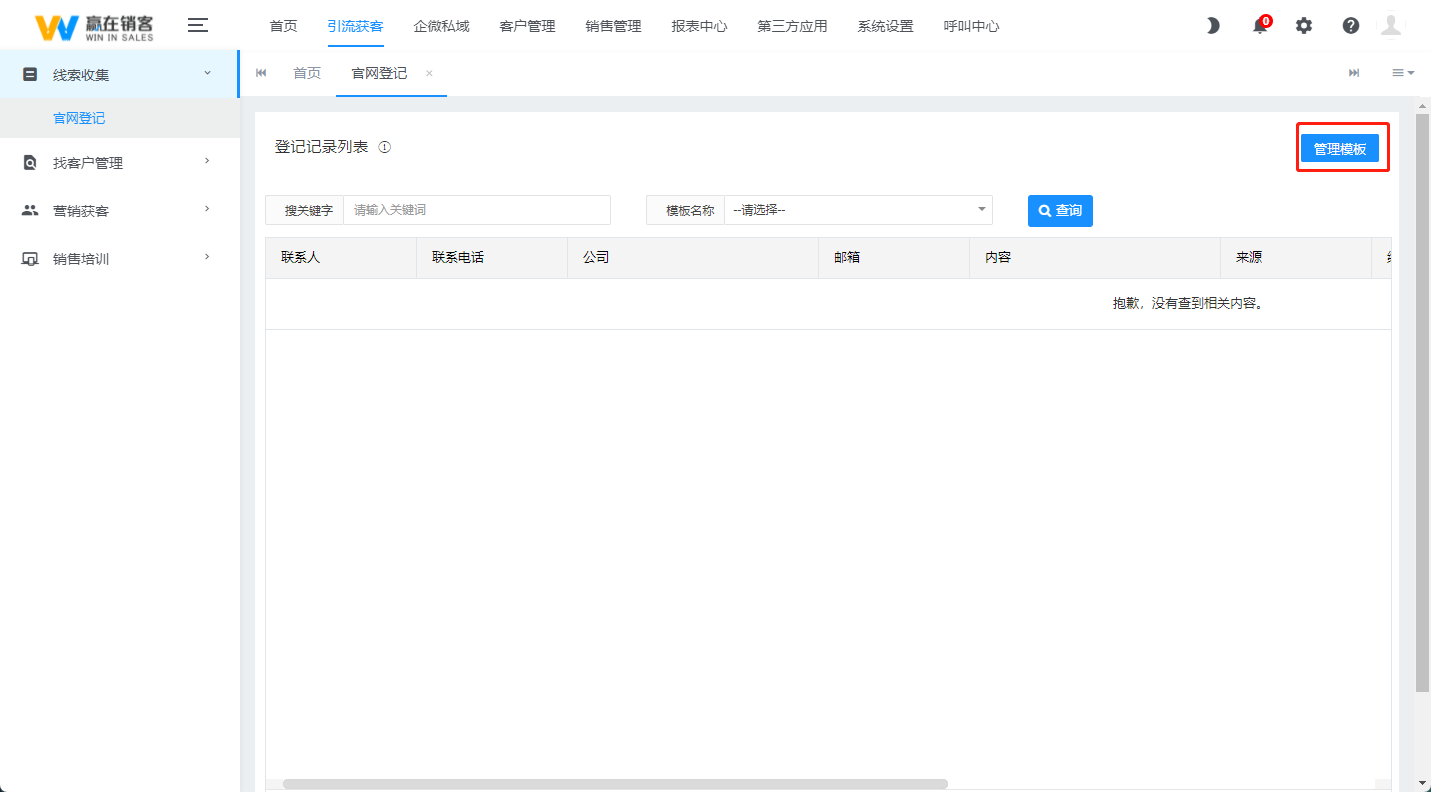Click scrollbar down arrow at bottom right
This screenshot has height=792, width=1431.
point(1423,783)
